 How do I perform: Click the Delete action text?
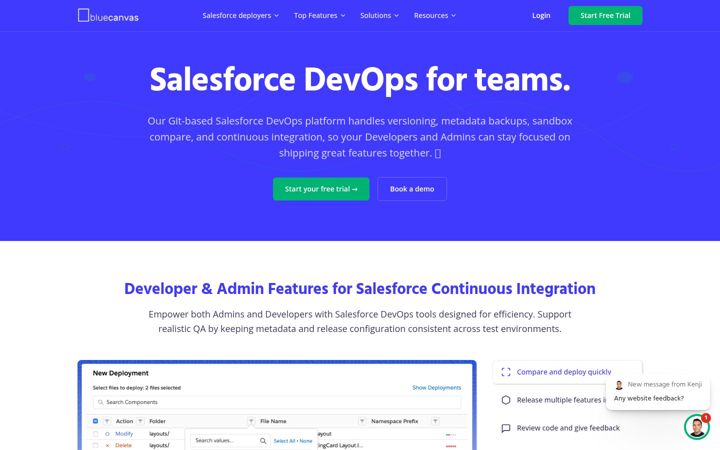click(x=123, y=445)
